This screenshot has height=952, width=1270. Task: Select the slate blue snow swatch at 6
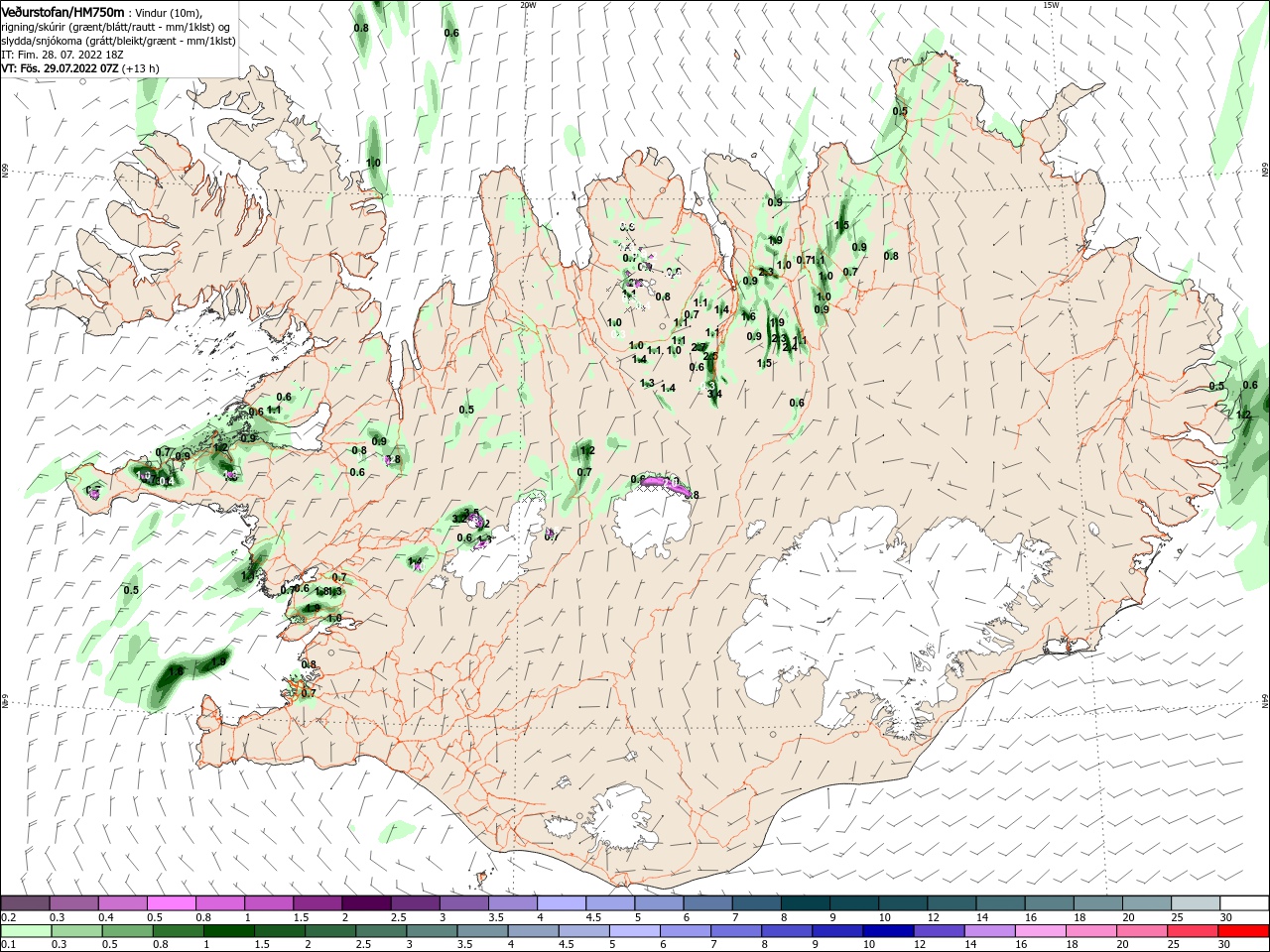(x=708, y=903)
